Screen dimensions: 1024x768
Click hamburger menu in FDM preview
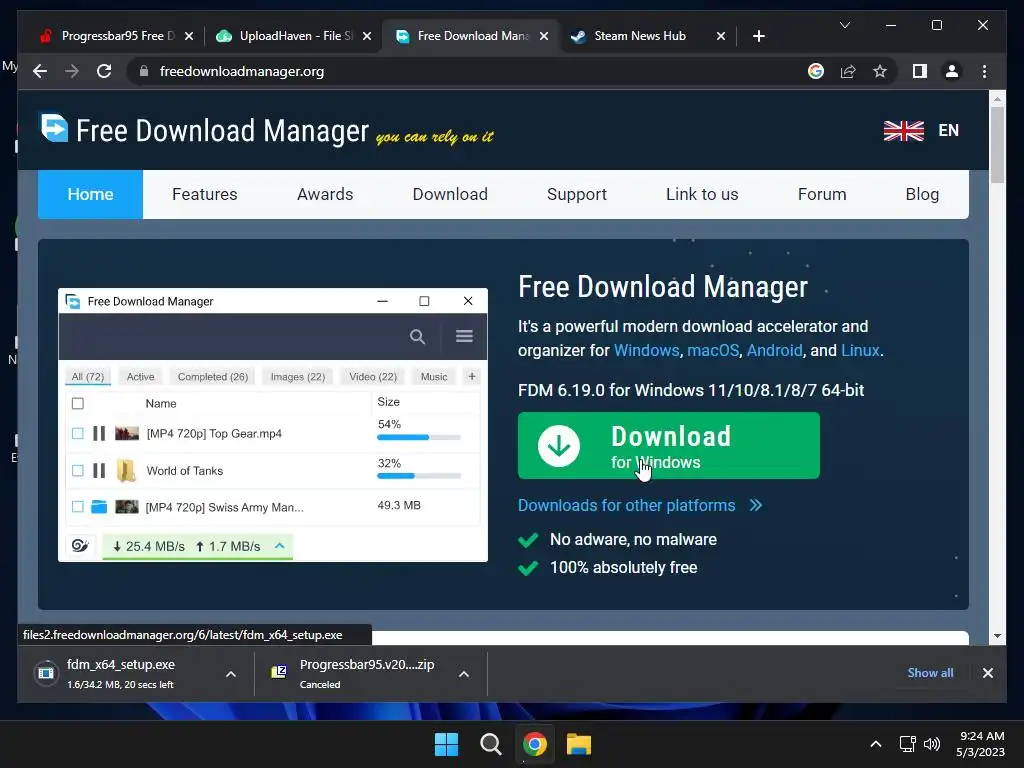coord(464,336)
